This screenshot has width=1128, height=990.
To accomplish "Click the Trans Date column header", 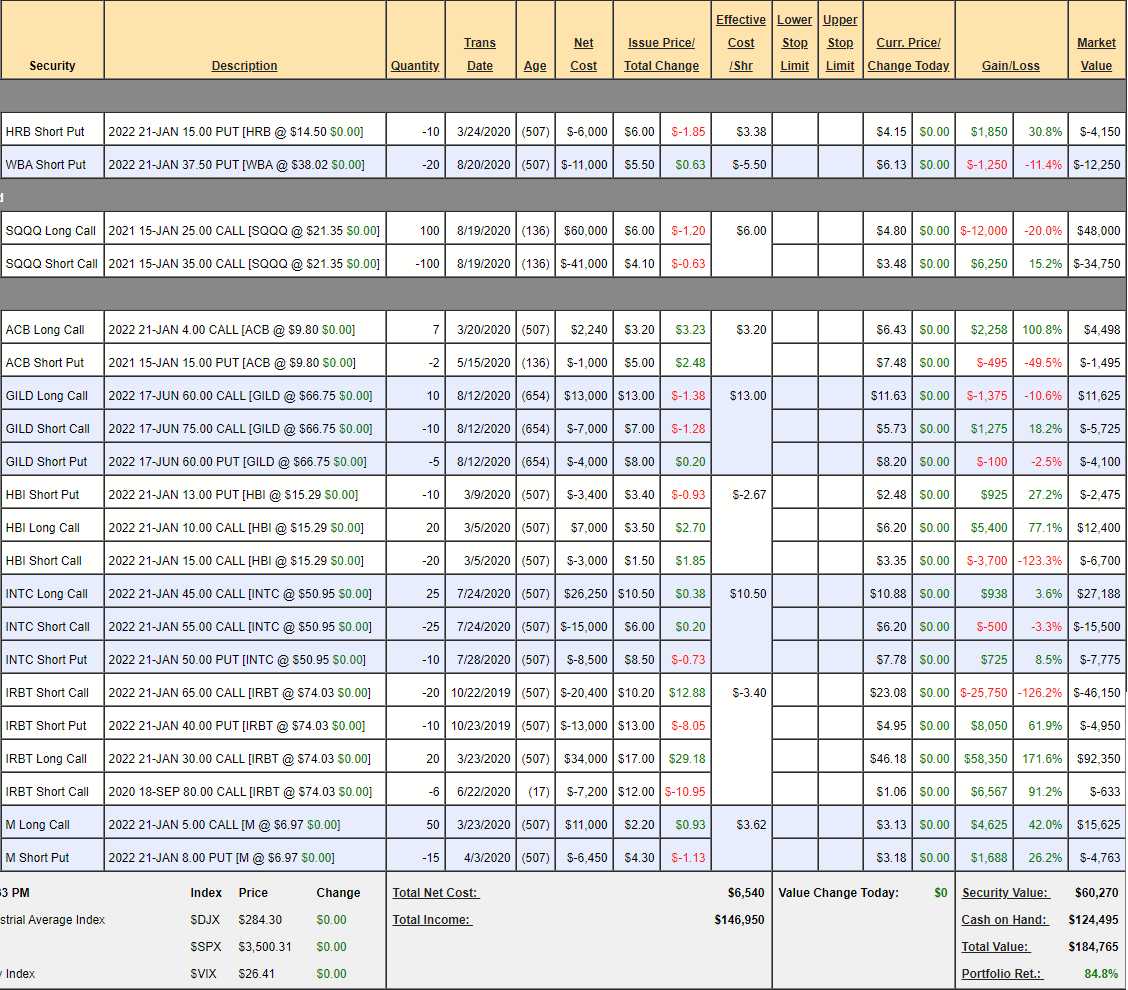I will tap(480, 54).
